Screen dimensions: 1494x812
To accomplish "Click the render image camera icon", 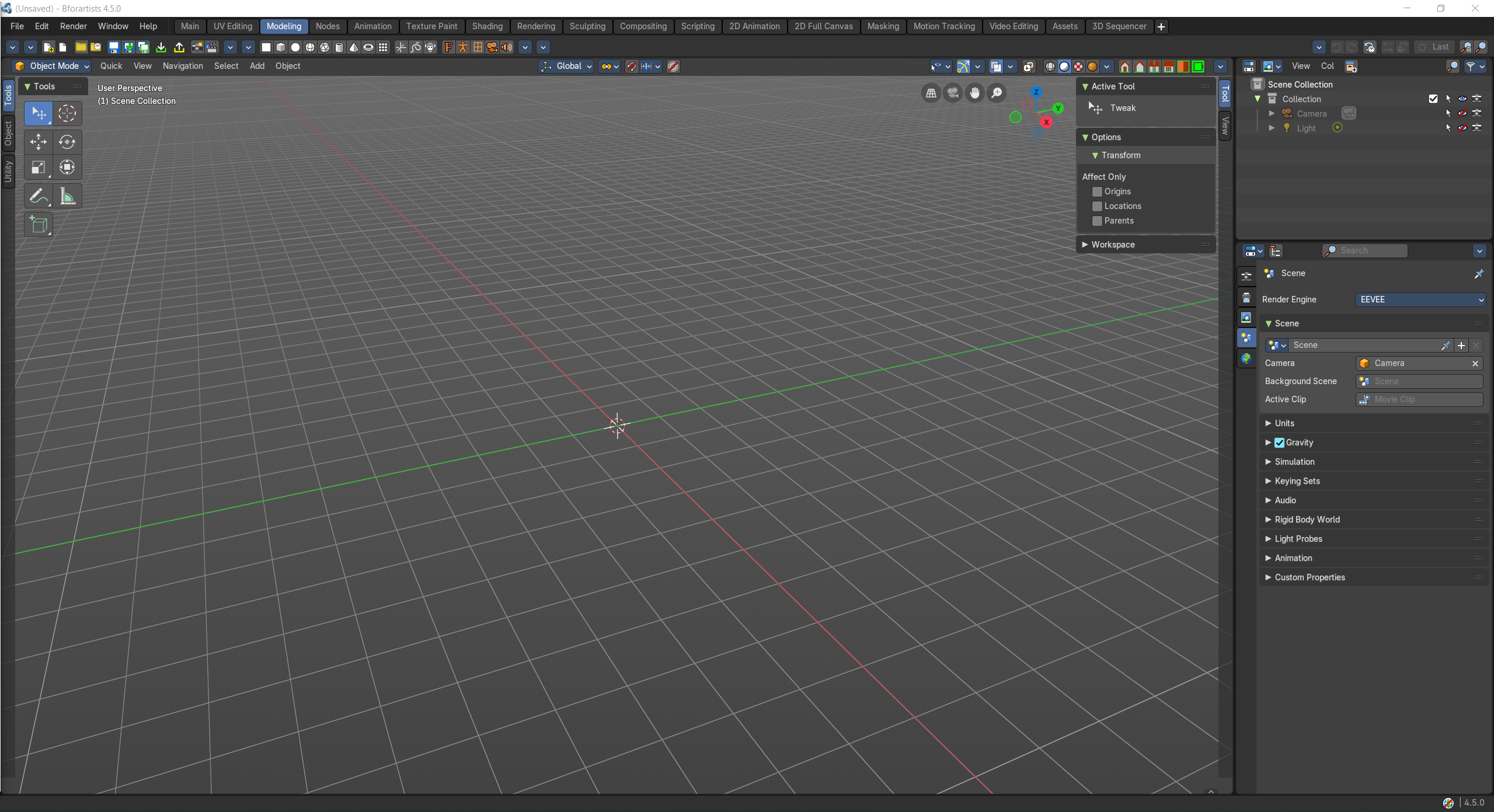I will click(x=197, y=47).
